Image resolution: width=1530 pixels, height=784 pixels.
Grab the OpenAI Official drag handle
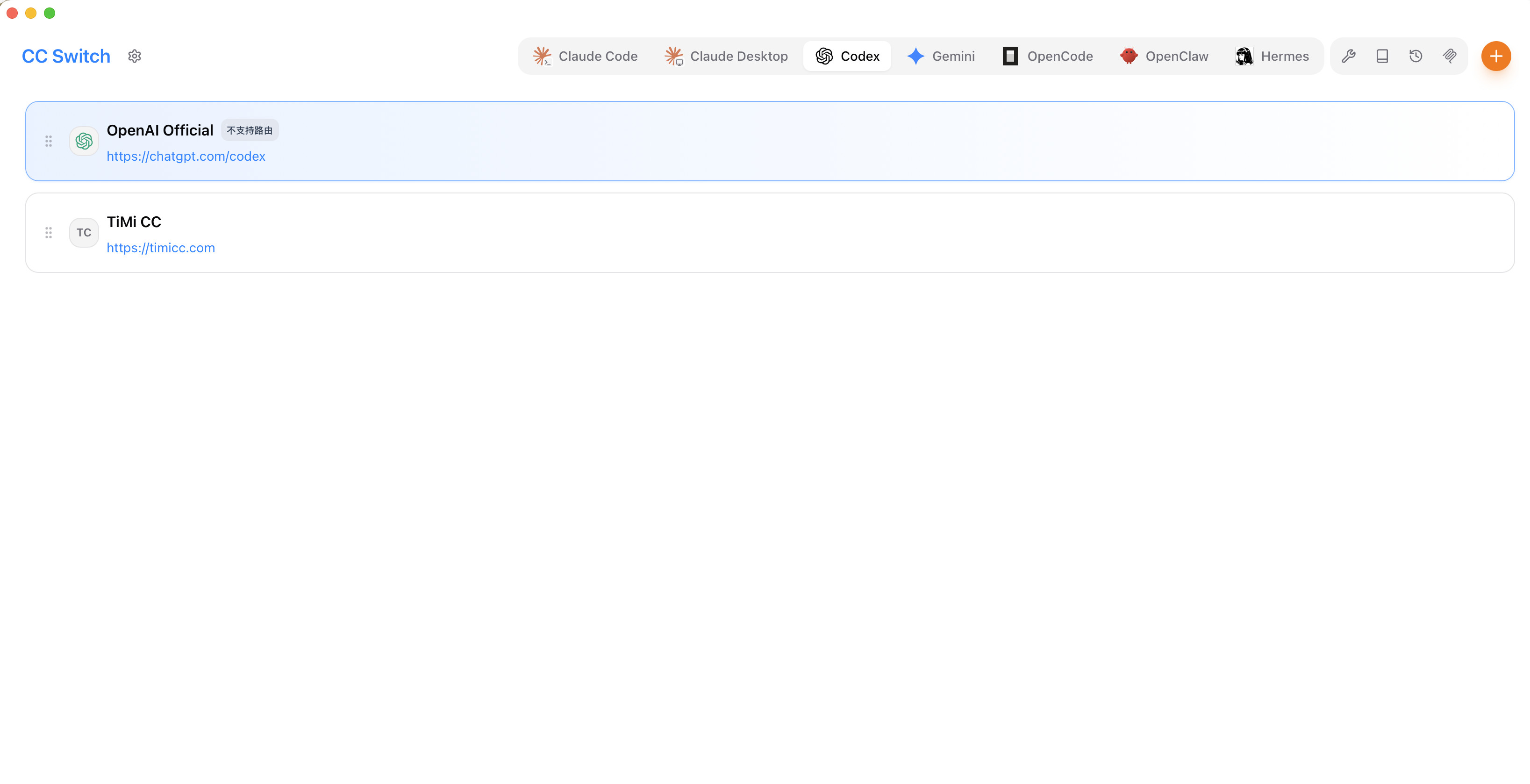pos(49,142)
